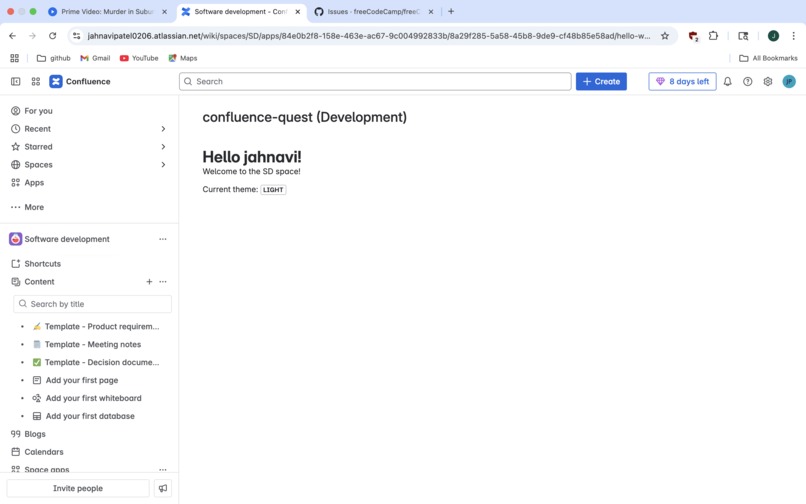Click the Create button

coord(601,81)
